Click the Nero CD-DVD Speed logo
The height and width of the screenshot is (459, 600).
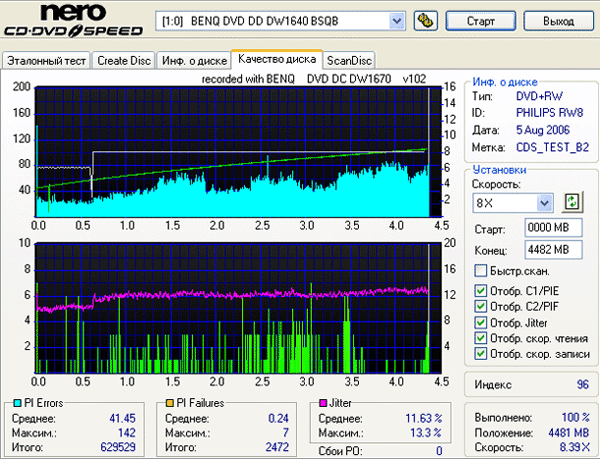(x=73, y=21)
